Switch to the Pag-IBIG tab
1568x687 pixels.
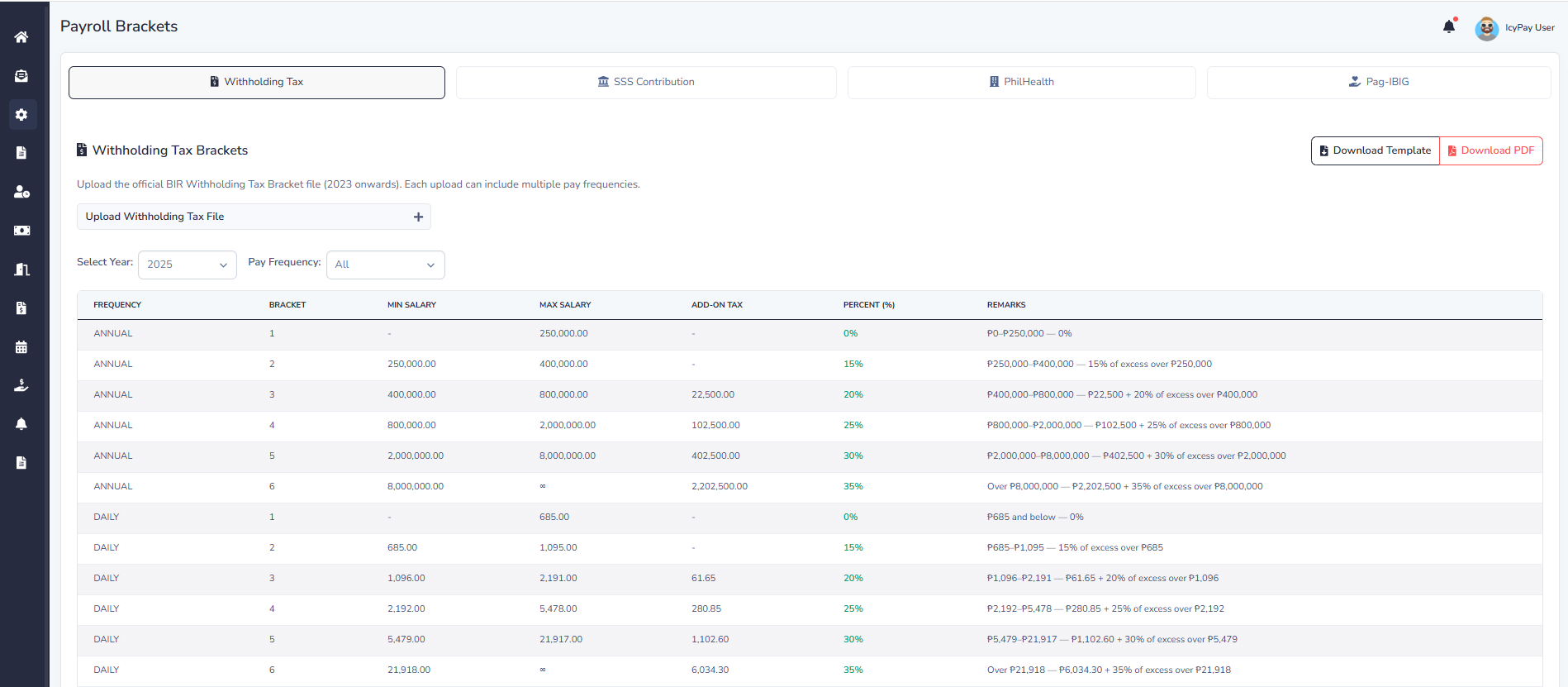pos(1379,83)
